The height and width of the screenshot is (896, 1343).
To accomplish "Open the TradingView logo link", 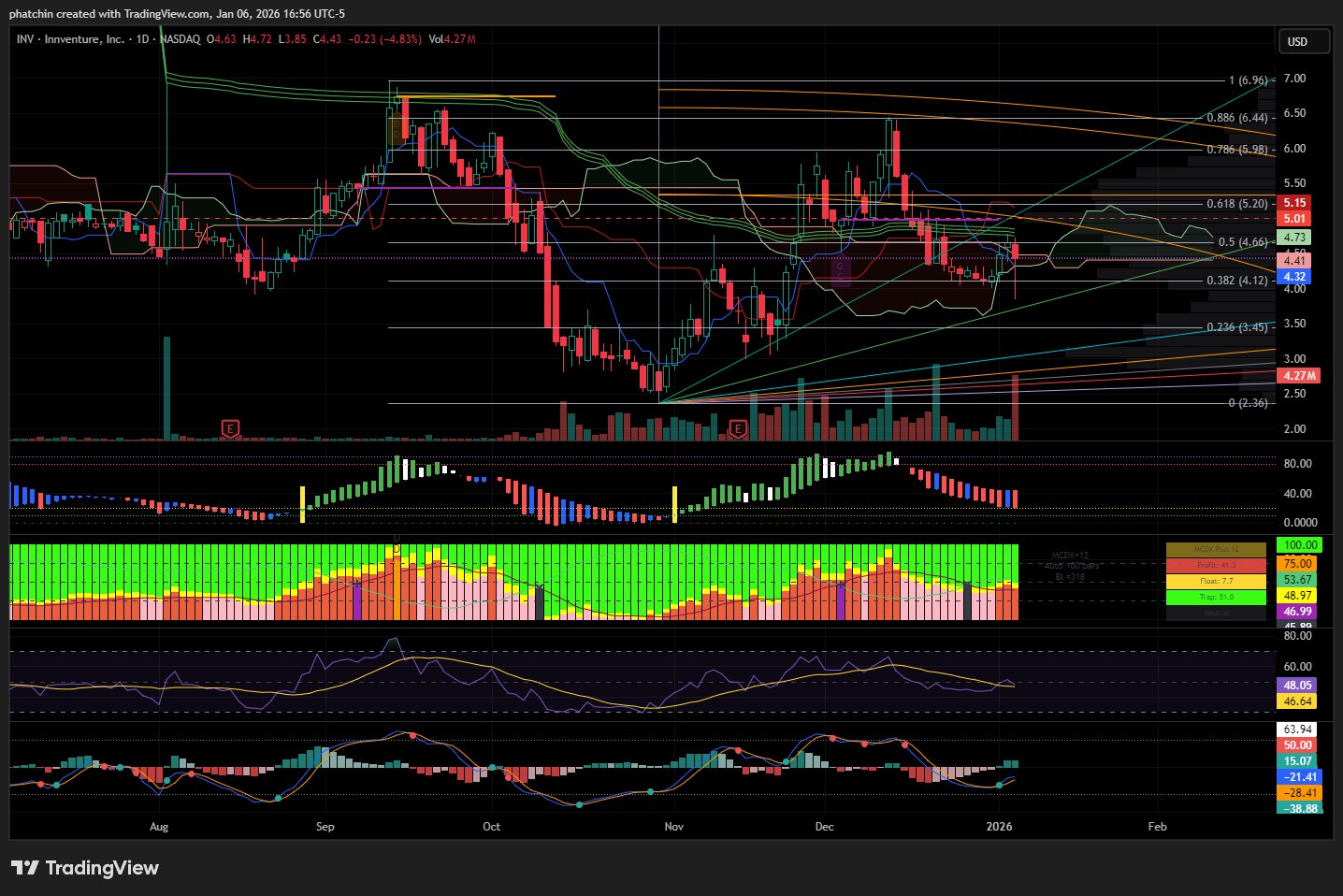I will 85,868.
